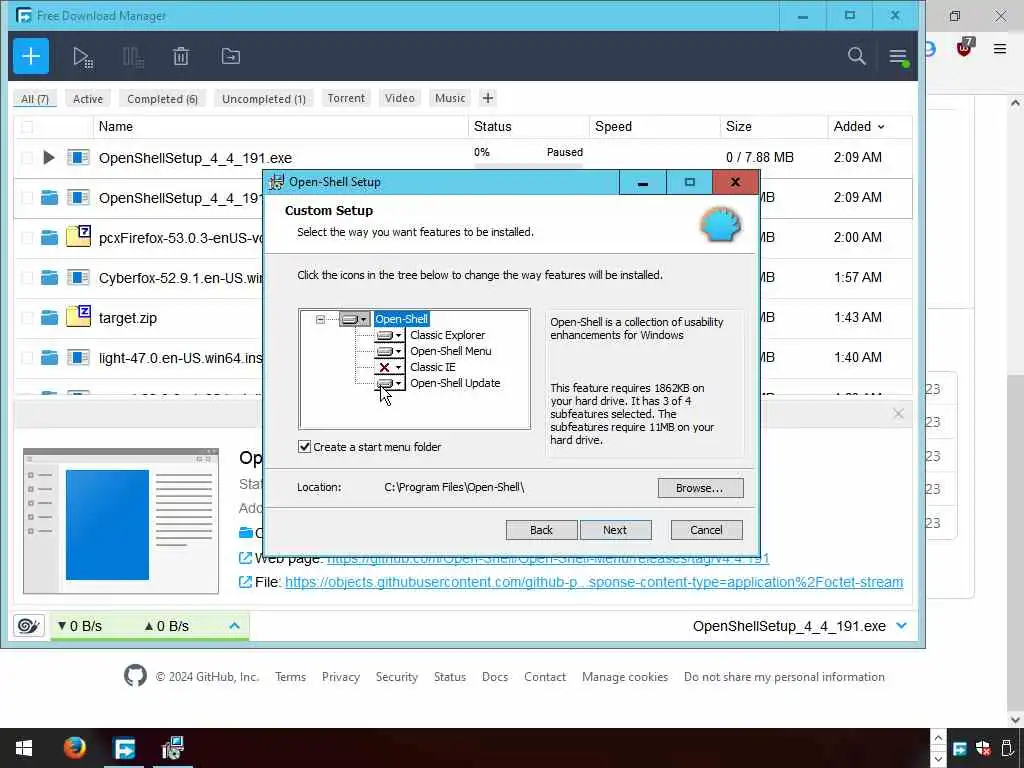Close the download details panel

click(899, 413)
